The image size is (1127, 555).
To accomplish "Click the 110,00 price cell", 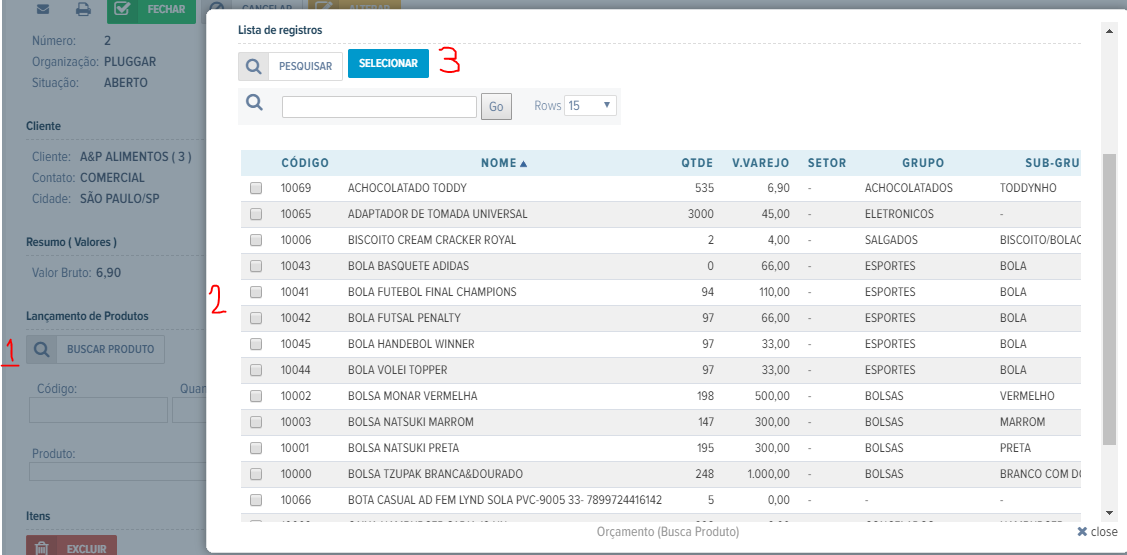I will click(773, 292).
